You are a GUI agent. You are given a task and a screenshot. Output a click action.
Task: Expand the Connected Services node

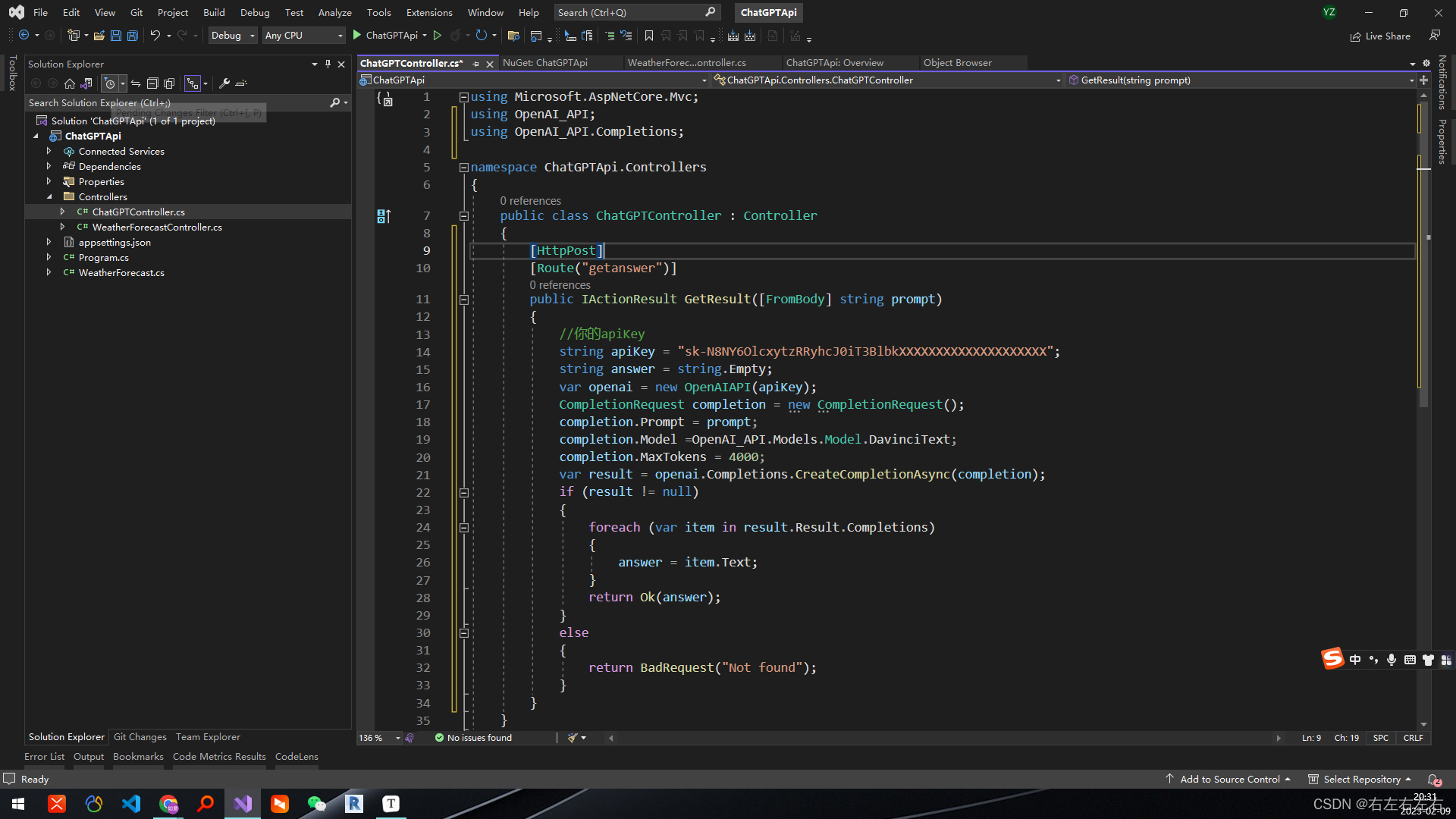pos(49,152)
